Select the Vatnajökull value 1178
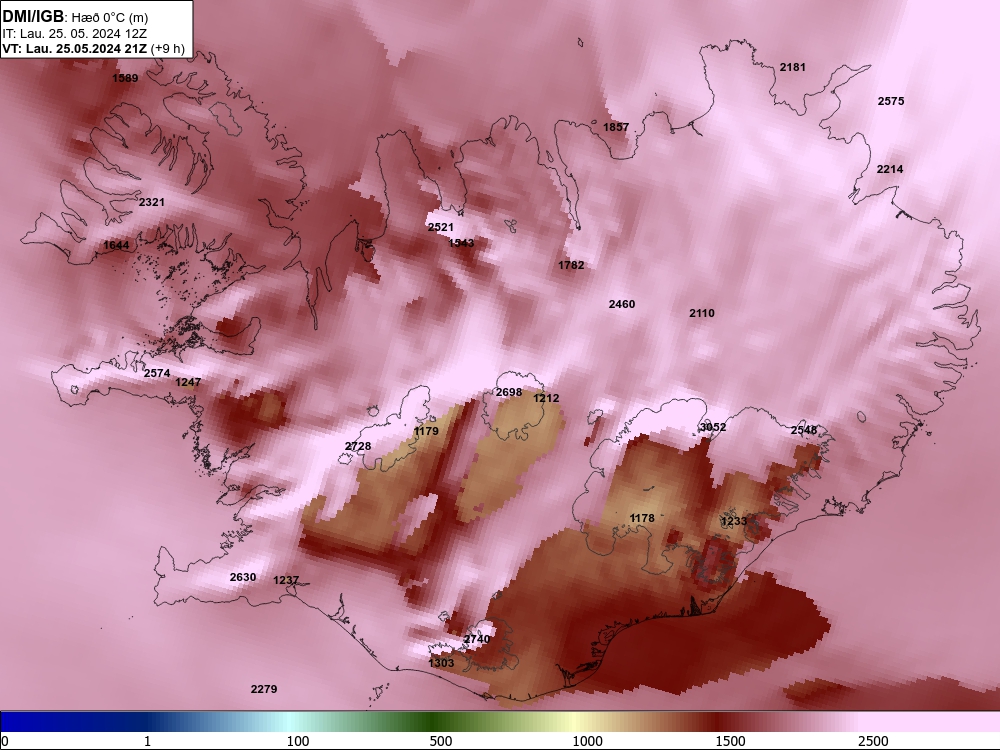Screen dimensions: 1000x750 click(x=642, y=518)
